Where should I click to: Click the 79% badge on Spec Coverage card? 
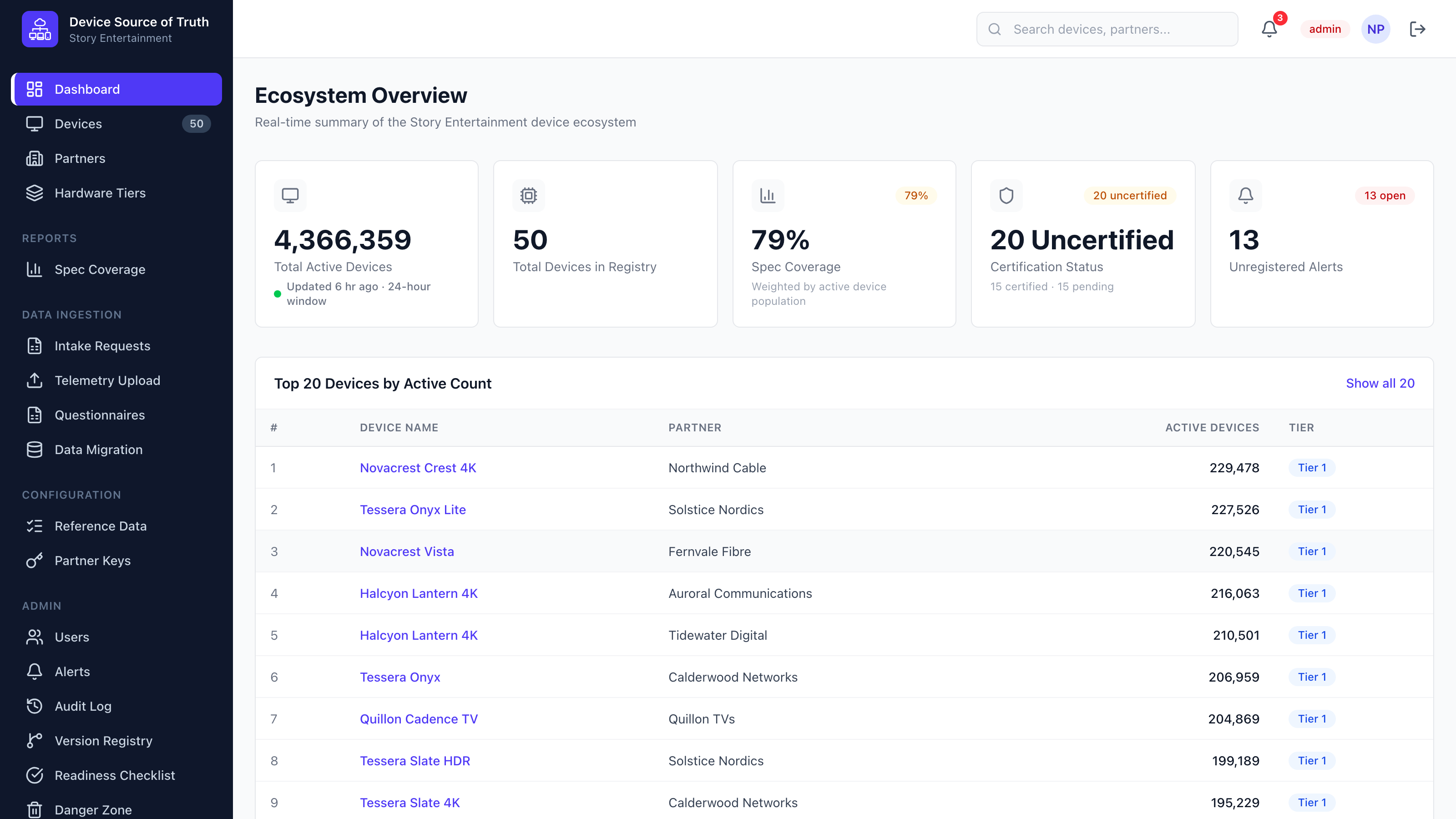[915, 196]
